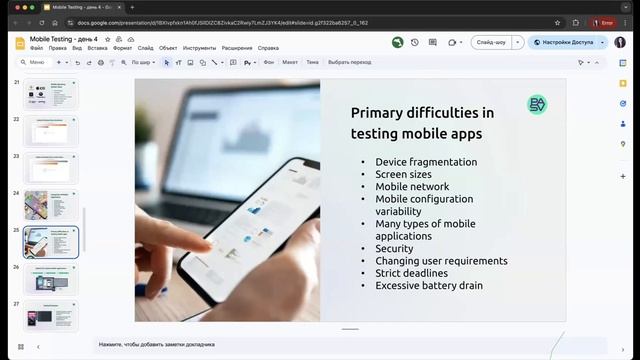640x360 pixels.
Task: Click the zoom magnifier icon
Action: point(124,62)
